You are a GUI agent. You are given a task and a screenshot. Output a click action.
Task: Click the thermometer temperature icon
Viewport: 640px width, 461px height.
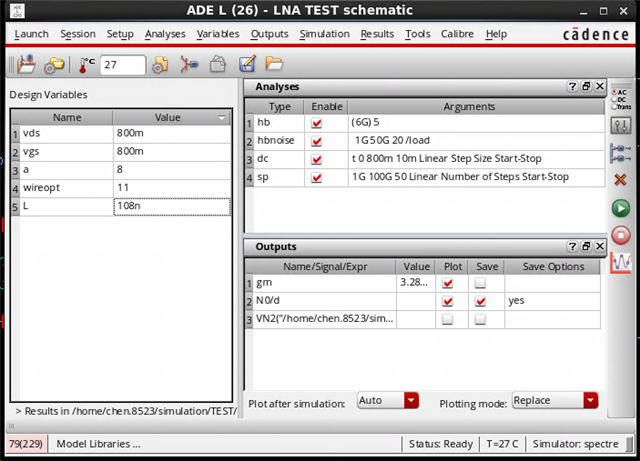click(88, 65)
